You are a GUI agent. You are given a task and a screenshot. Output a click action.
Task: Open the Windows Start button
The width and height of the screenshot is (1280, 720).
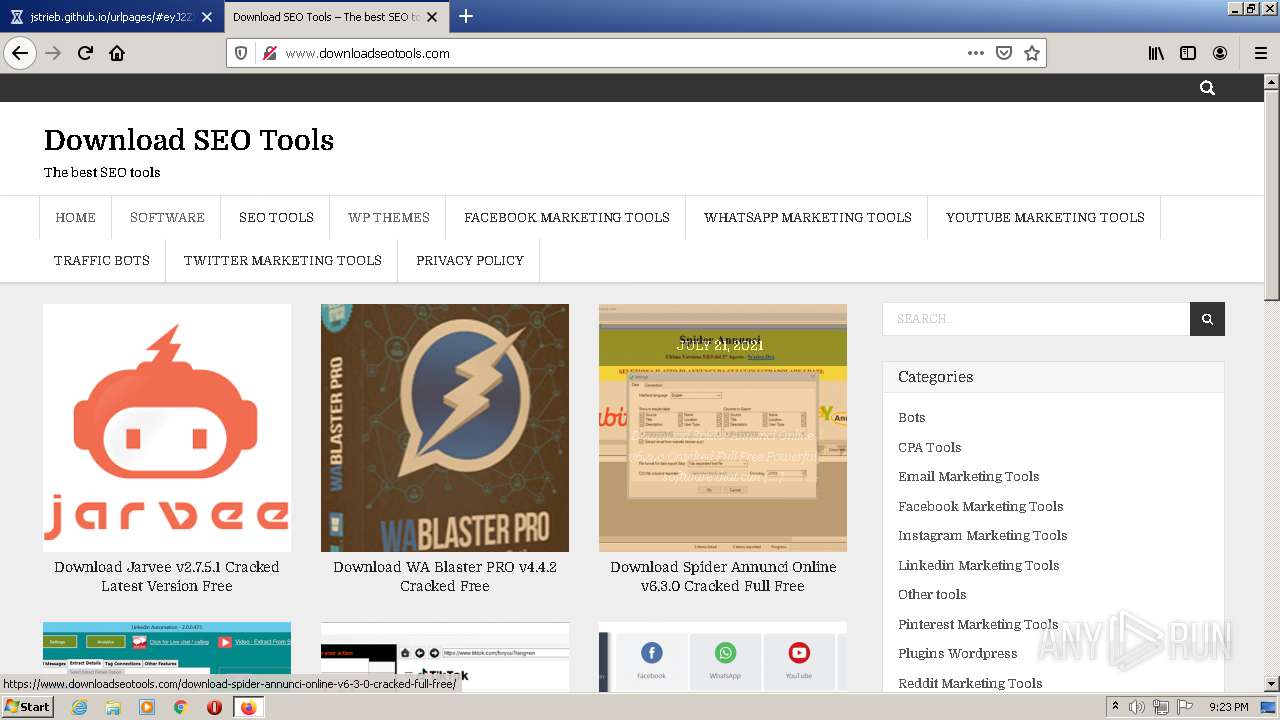[x=27, y=707]
